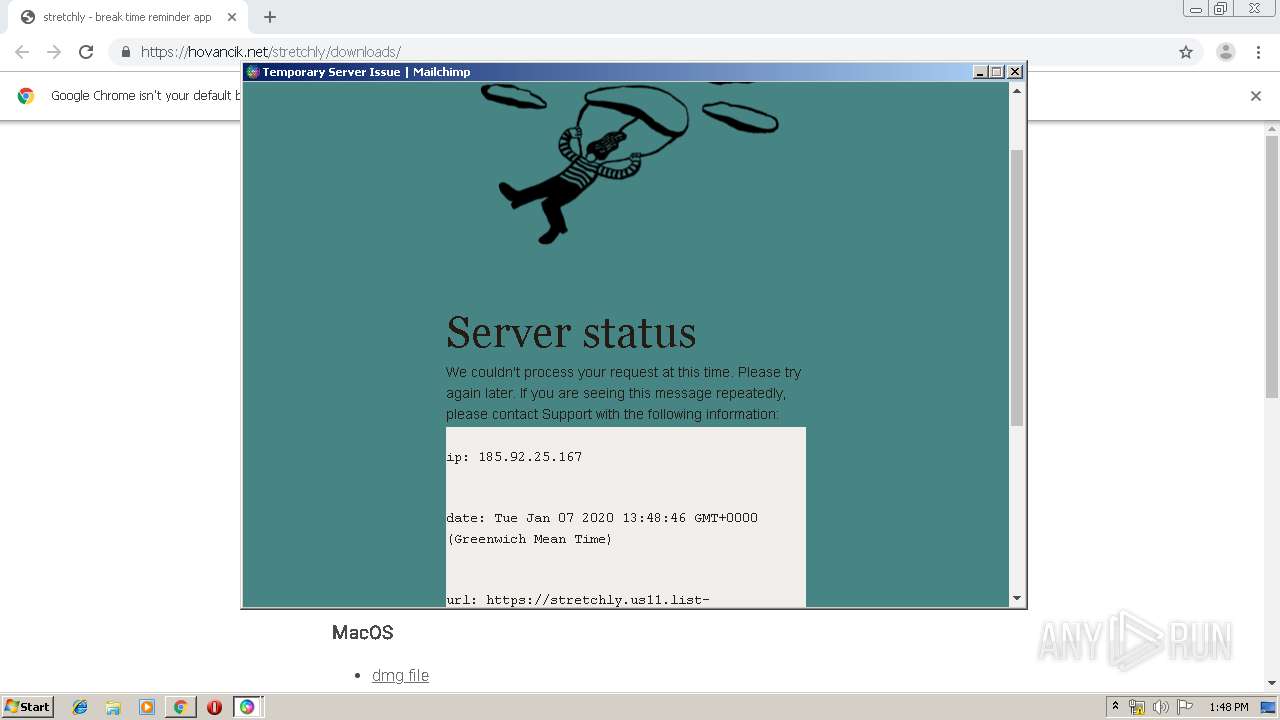1280x720 pixels.
Task: Bookmark this page with star icon
Action: [x=1186, y=52]
